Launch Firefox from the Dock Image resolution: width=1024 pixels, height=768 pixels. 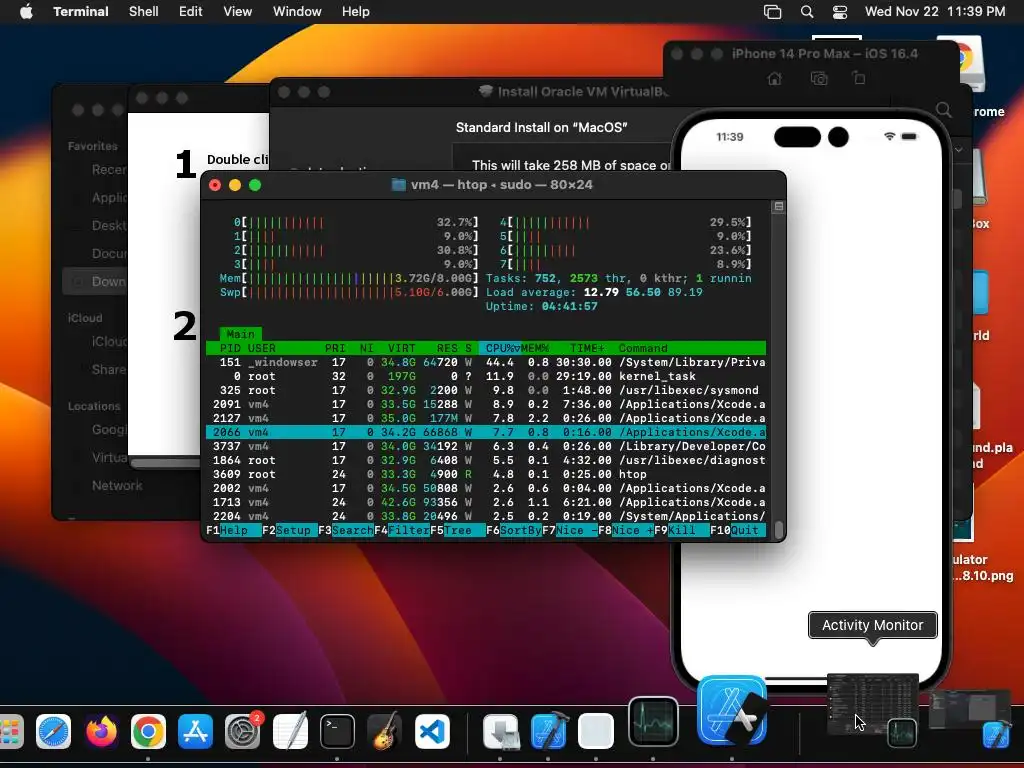(x=101, y=731)
